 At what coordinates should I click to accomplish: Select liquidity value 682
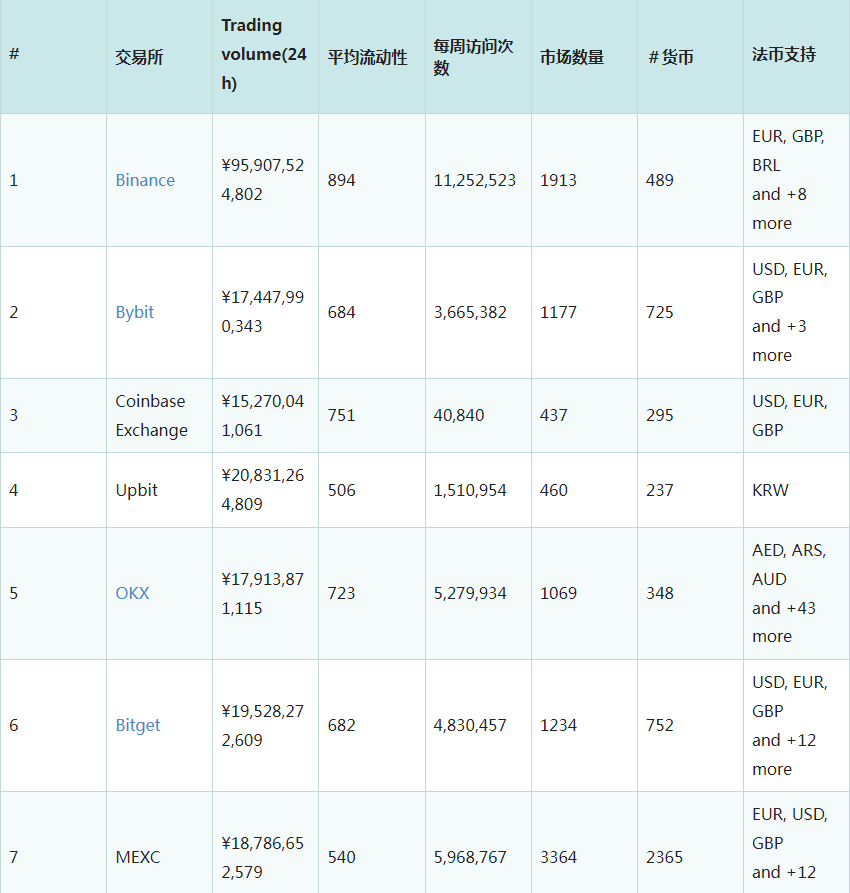pos(341,725)
